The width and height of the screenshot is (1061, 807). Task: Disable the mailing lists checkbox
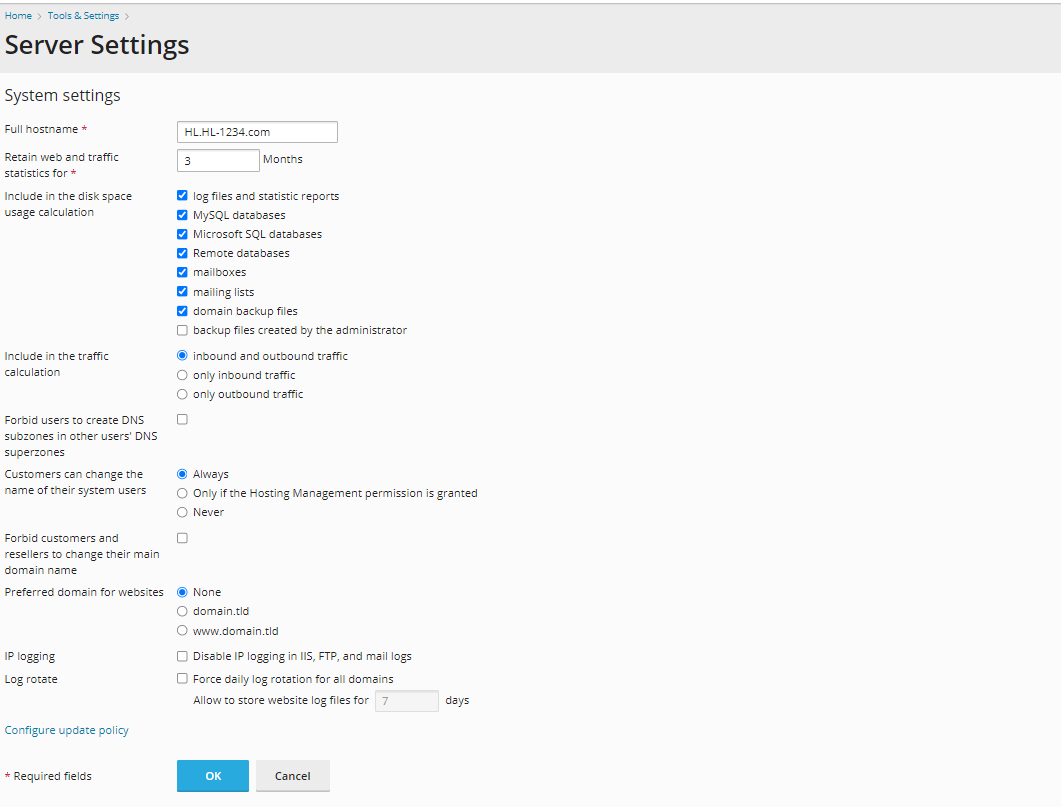[x=182, y=291]
